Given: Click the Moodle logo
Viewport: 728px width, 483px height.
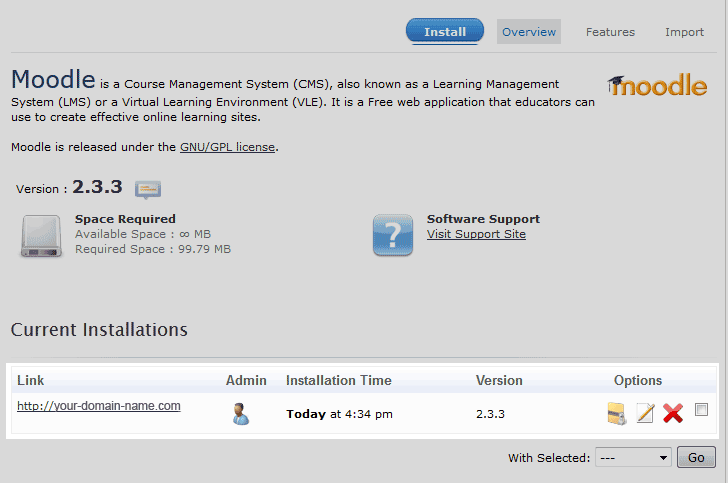Looking at the screenshot, I should pos(657,86).
